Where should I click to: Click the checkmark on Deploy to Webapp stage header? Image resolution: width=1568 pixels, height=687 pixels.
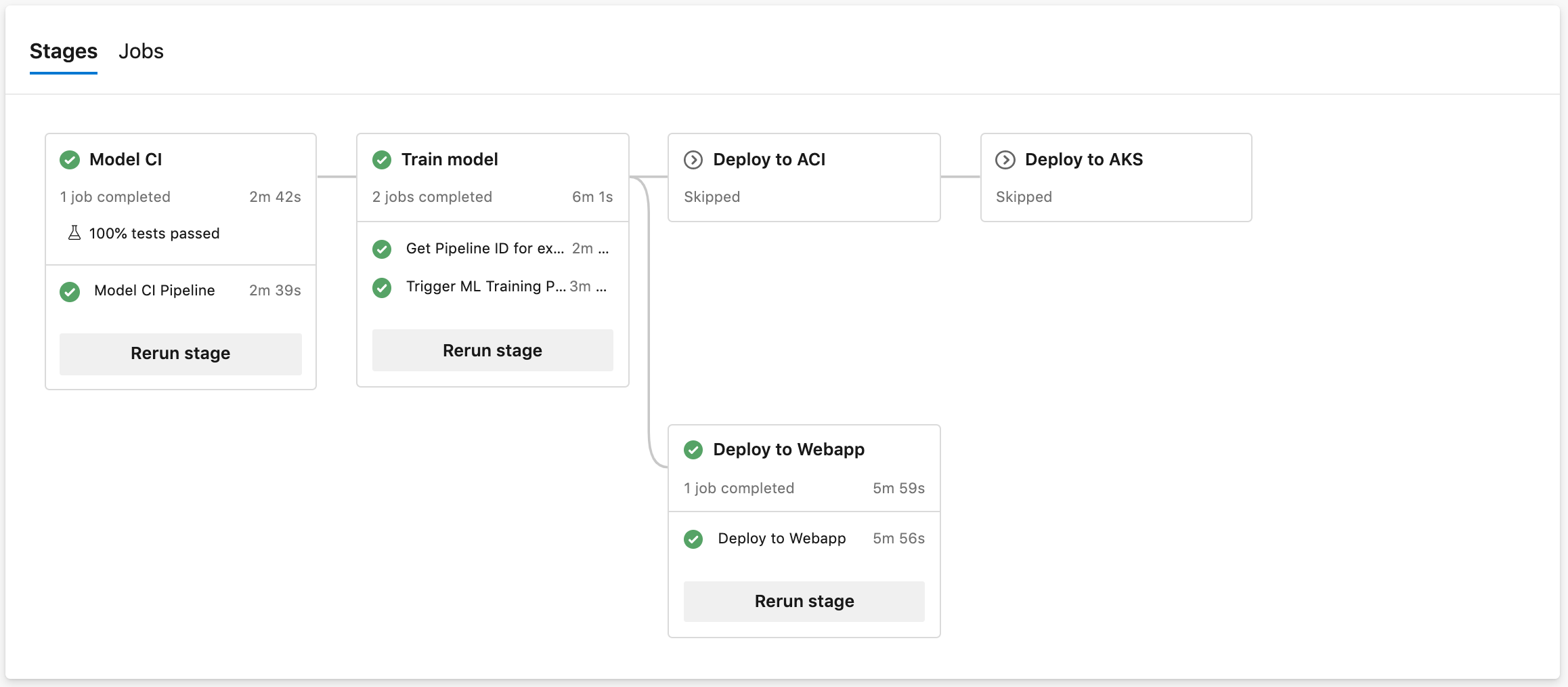tap(693, 449)
